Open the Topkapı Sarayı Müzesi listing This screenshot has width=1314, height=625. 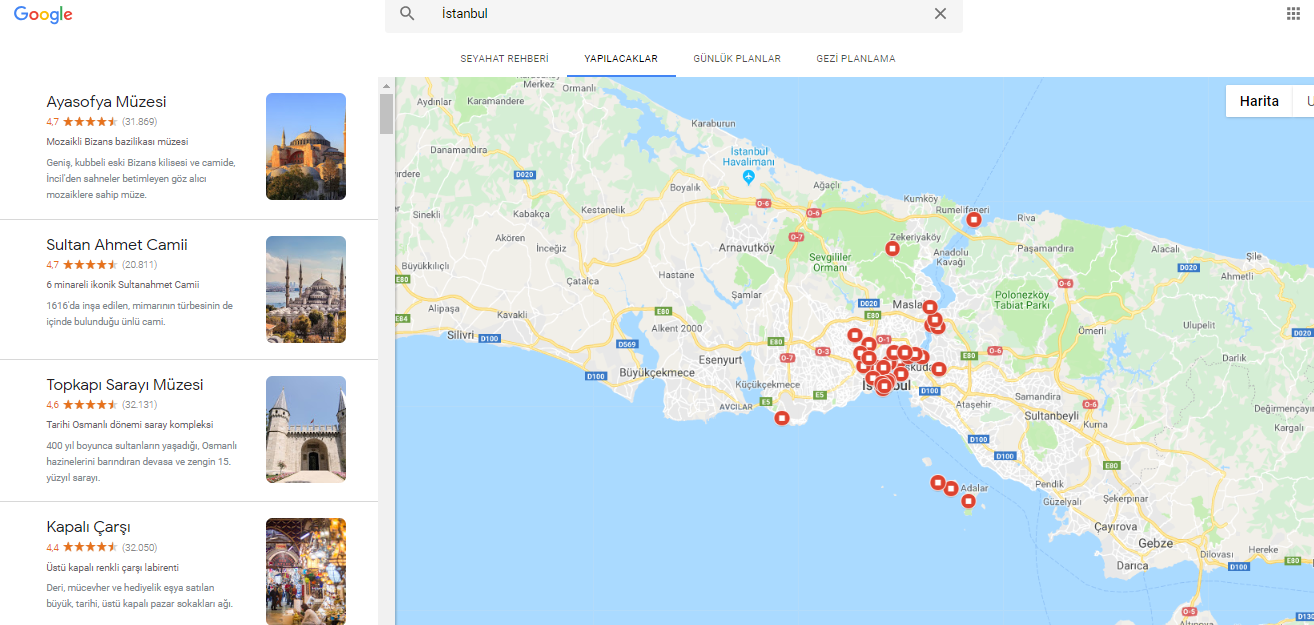click(x=124, y=385)
